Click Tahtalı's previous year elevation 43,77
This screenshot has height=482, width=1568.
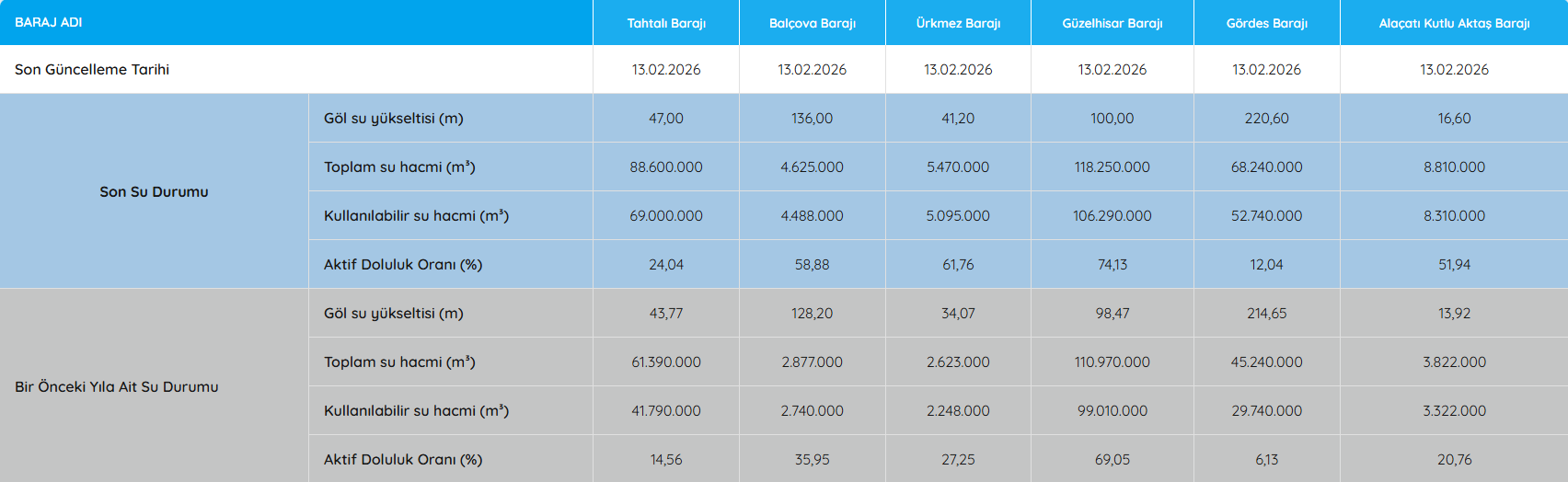pyautogui.click(x=666, y=314)
